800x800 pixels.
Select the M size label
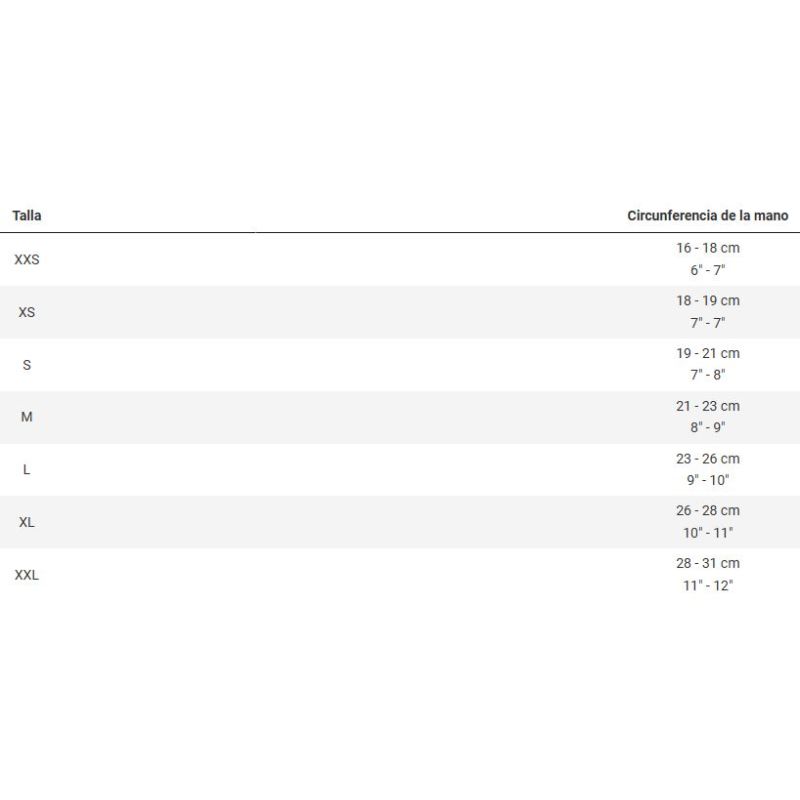(27, 417)
